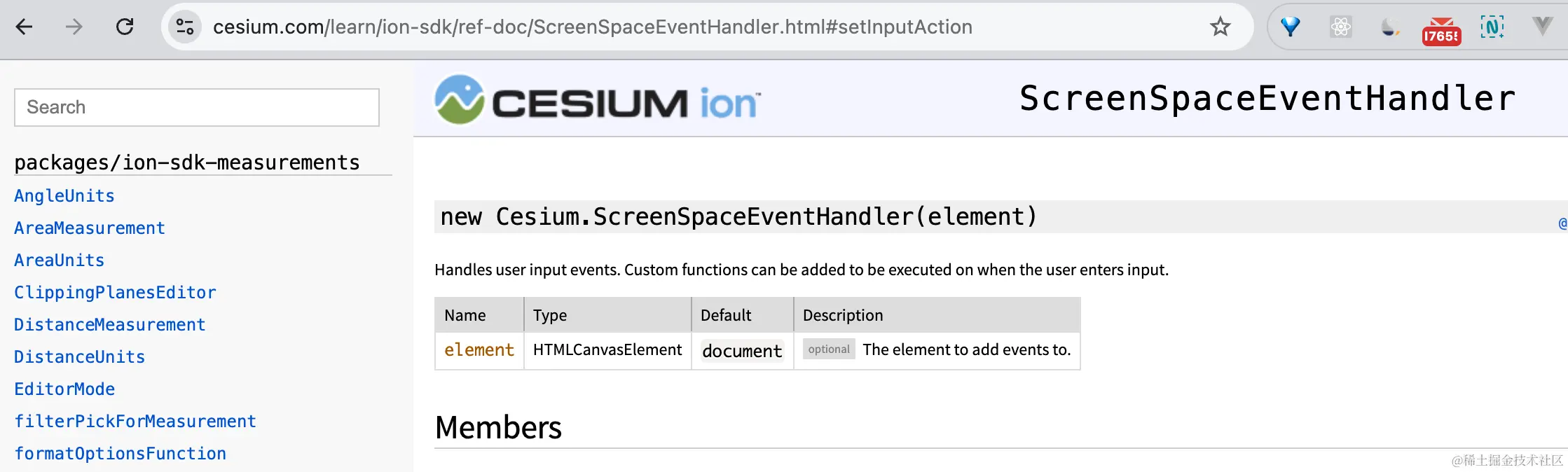Open the mail checker extension with red badge
The image size is (1568, 472).
pyautogui.click(x=1441, y=31)
